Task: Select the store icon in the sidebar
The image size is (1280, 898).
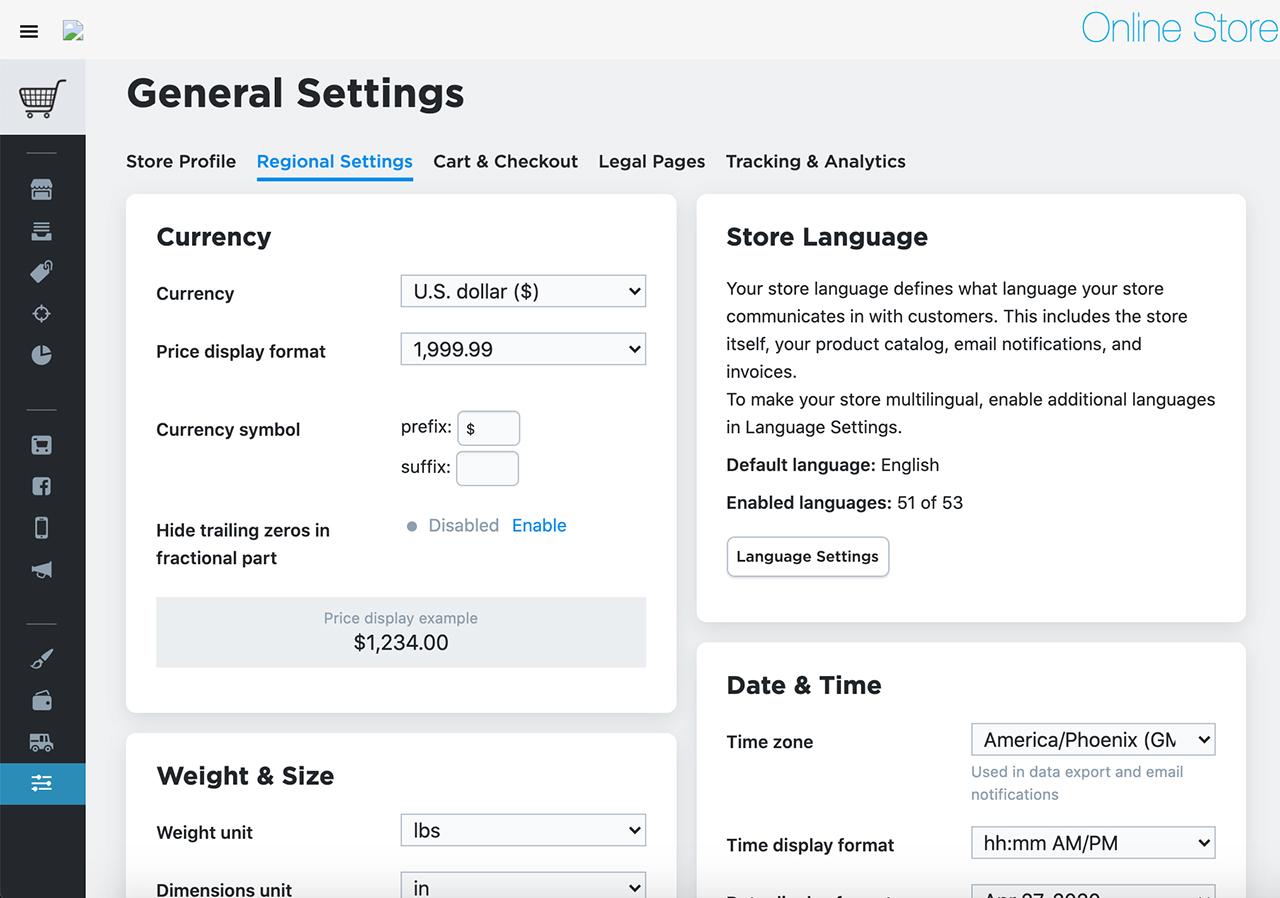Action: [41, 188]
